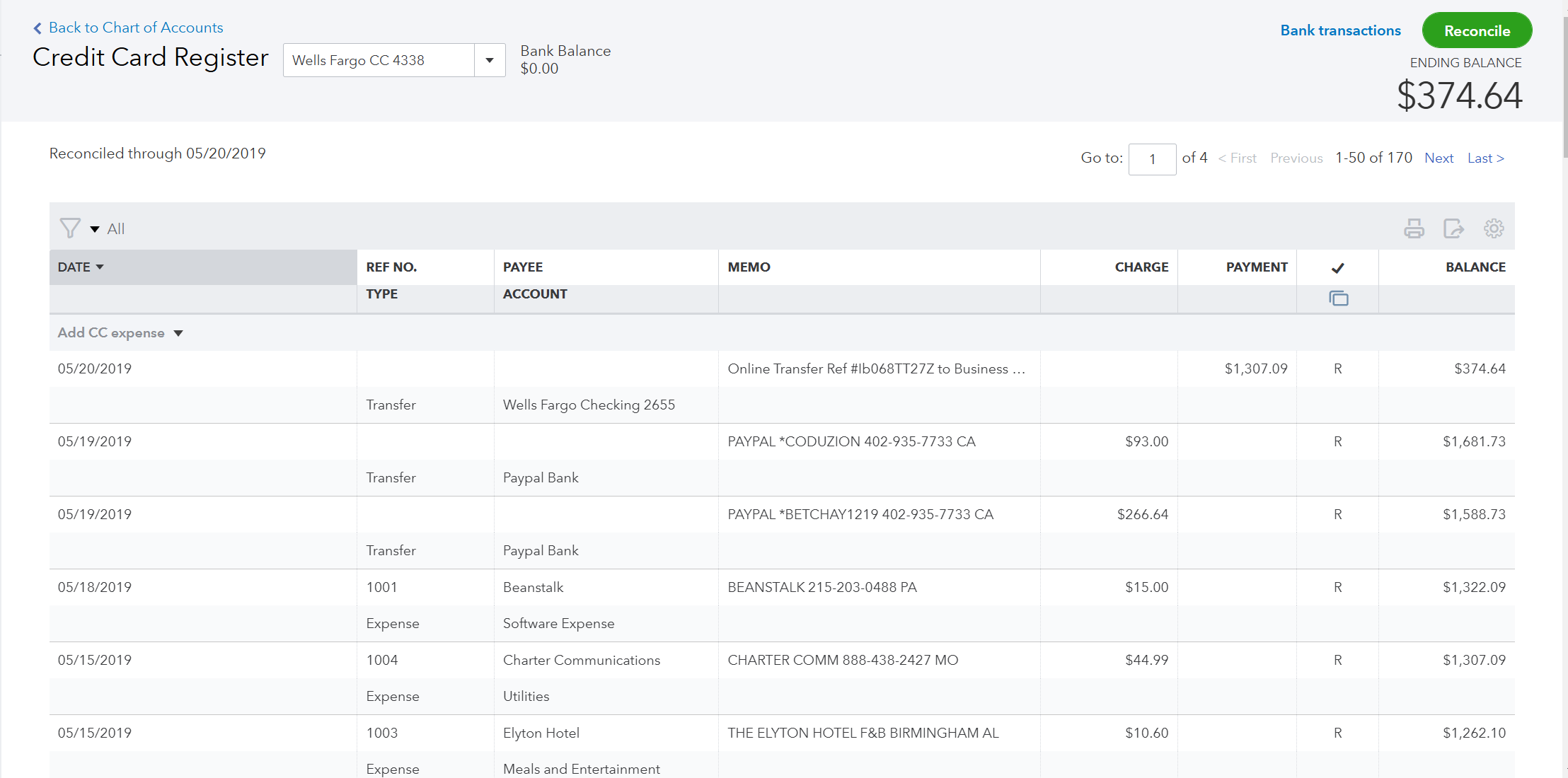The height and width of the screenshot is (778, 1568).
Task: Open the table settings gear
Action: point(1494,228)
